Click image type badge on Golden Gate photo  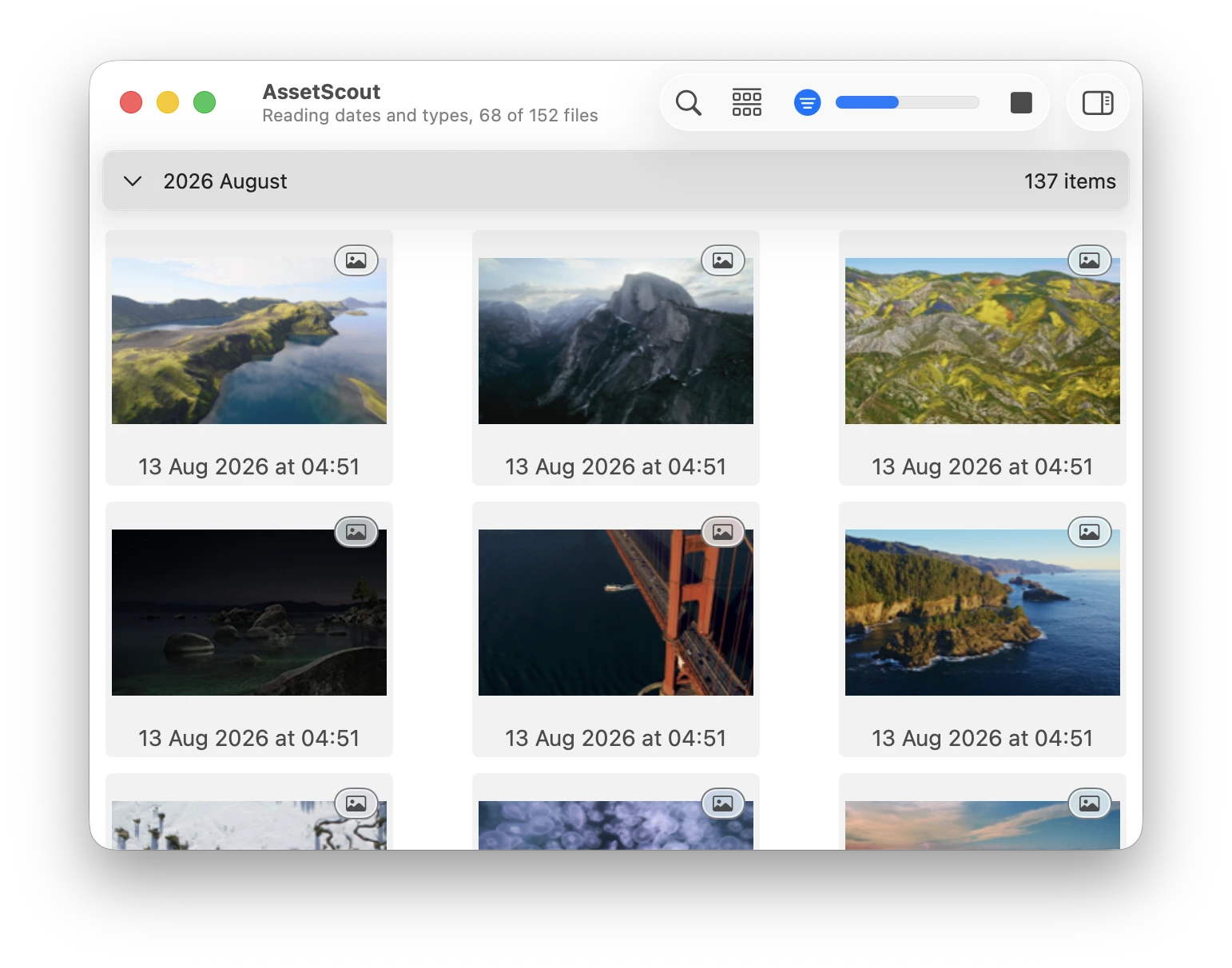tap(723, 532)
